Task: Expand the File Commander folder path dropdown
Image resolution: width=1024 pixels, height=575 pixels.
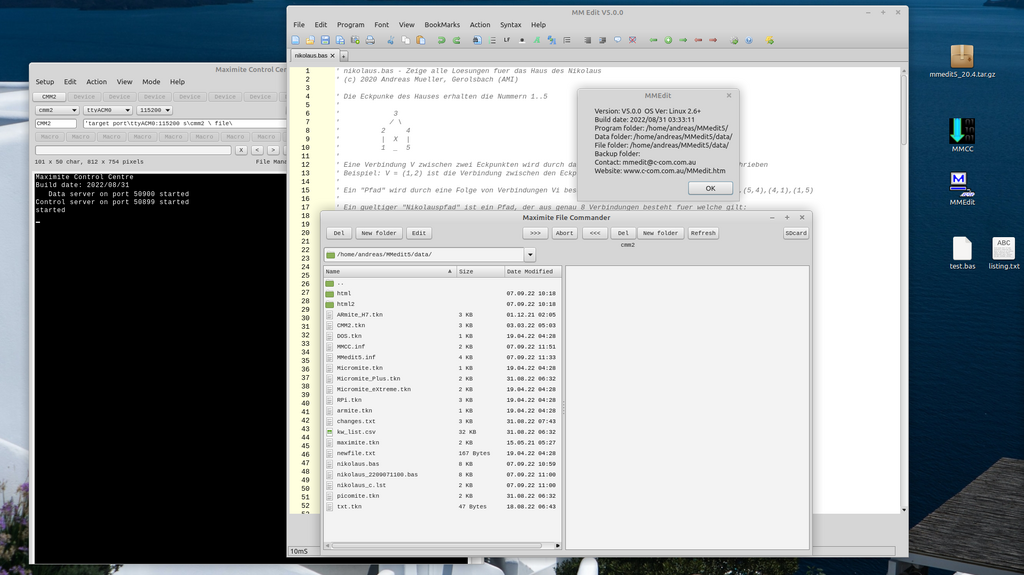Action: 530,255
